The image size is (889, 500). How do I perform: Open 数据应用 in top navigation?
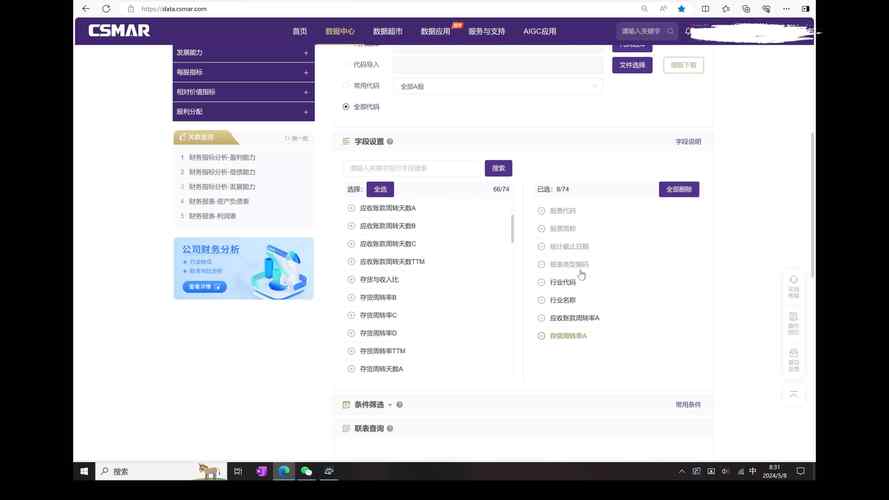coord(435,31)
